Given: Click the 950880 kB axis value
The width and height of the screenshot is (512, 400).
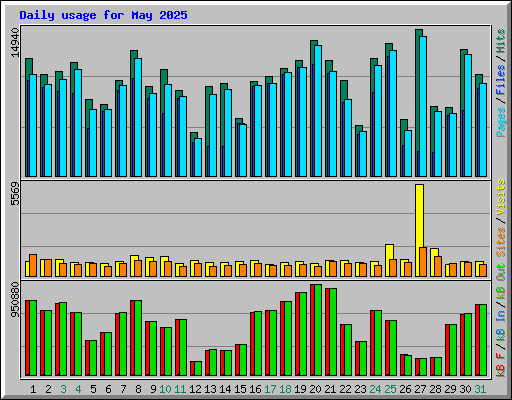Looking at the screenshot, I should coord(15,300).
